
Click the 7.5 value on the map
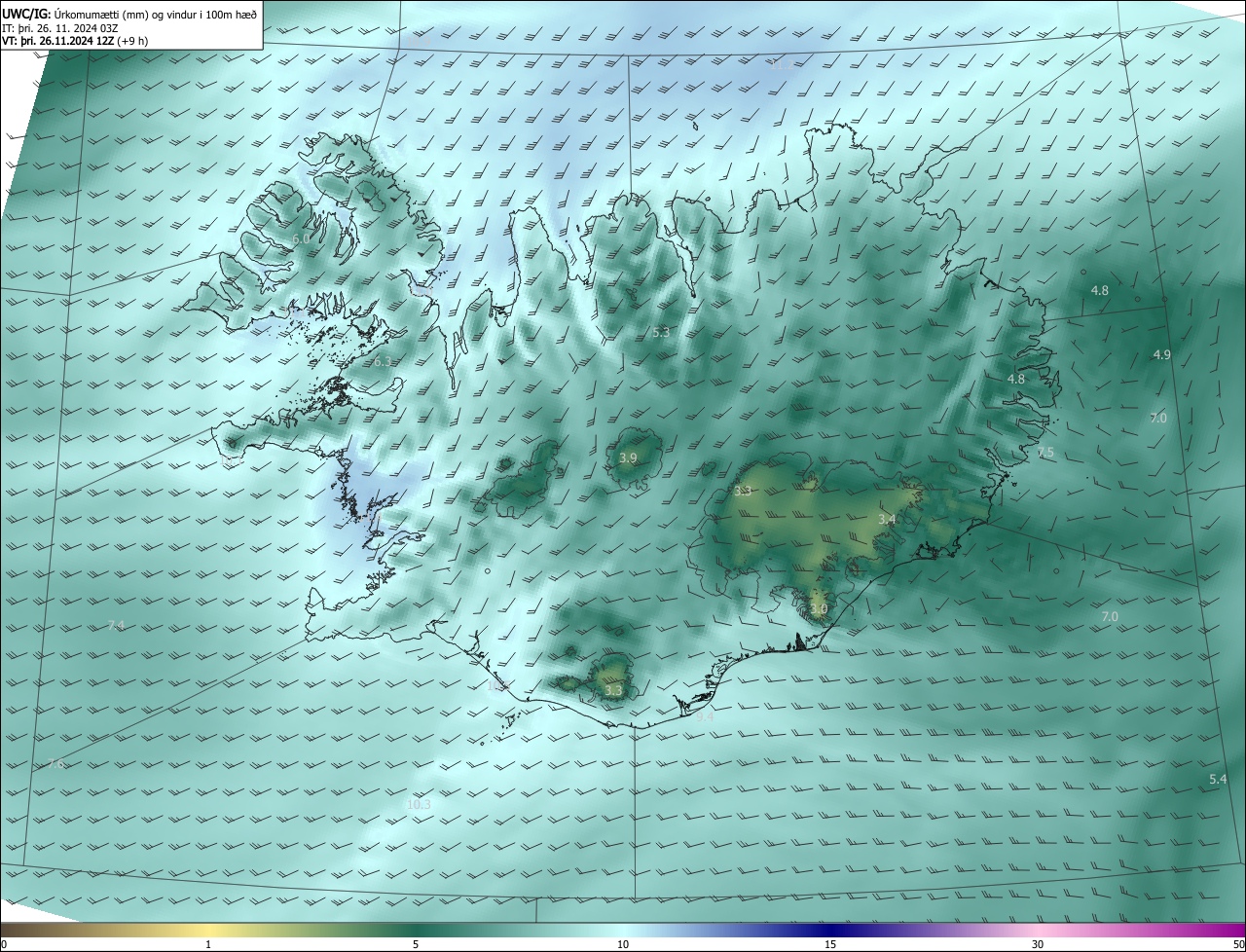pyautogui.click(x=1045, y=453)
